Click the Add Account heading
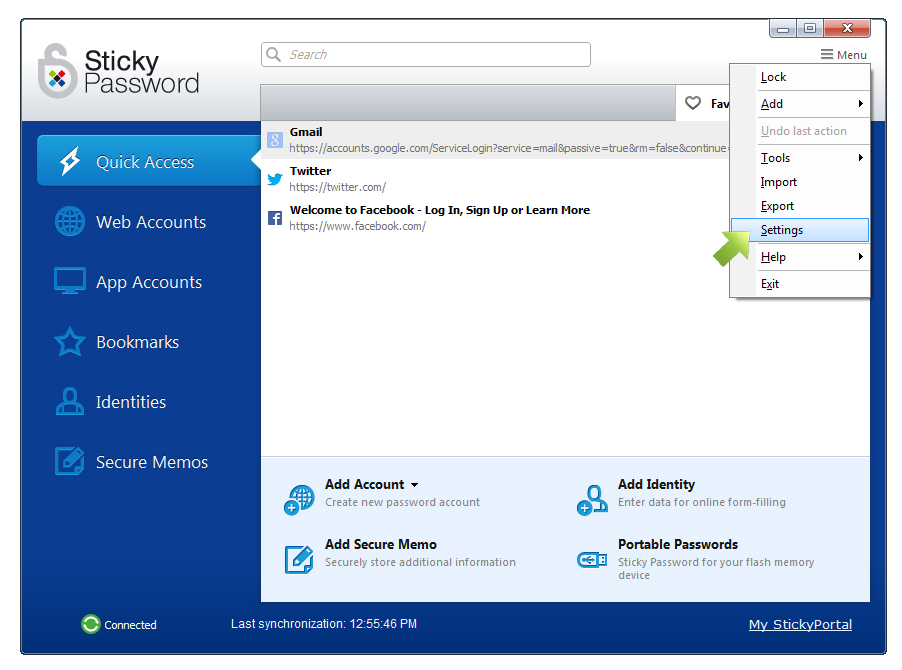The width and height of the screenshot is (902, 670). [364, 484]
